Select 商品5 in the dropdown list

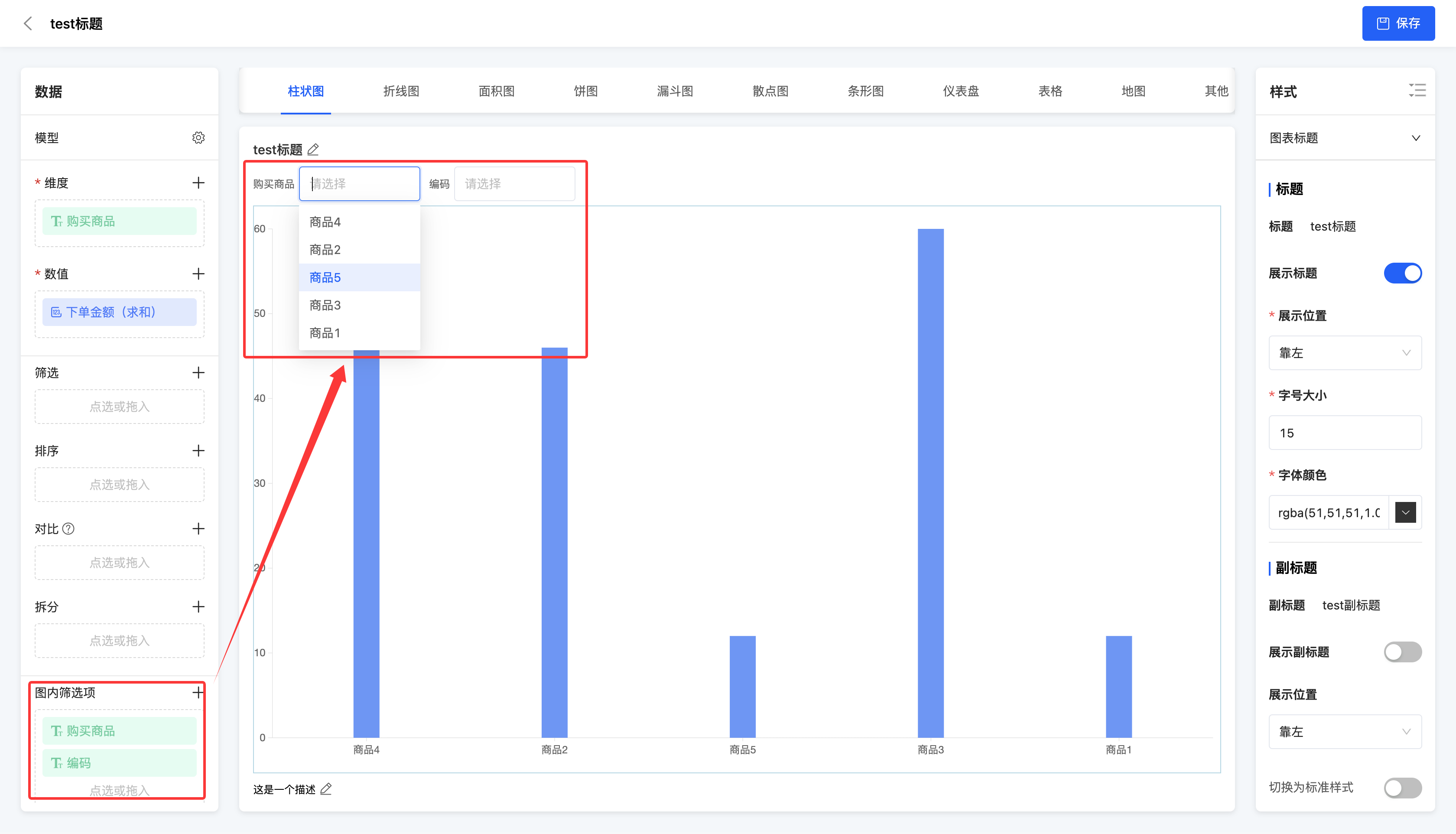click(325, 278)
